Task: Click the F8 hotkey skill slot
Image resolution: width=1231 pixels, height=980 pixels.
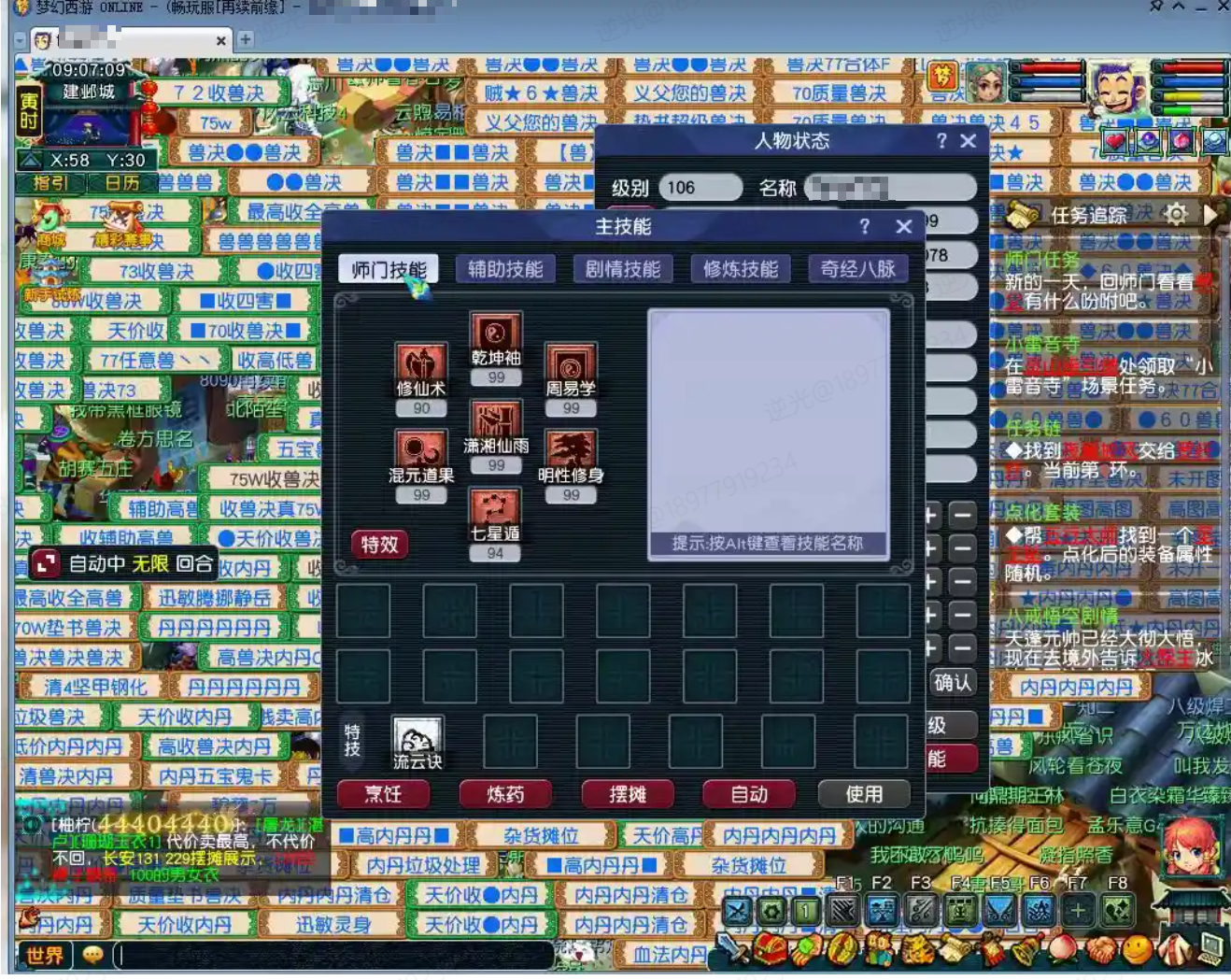Action: [x=1117, y=909]
